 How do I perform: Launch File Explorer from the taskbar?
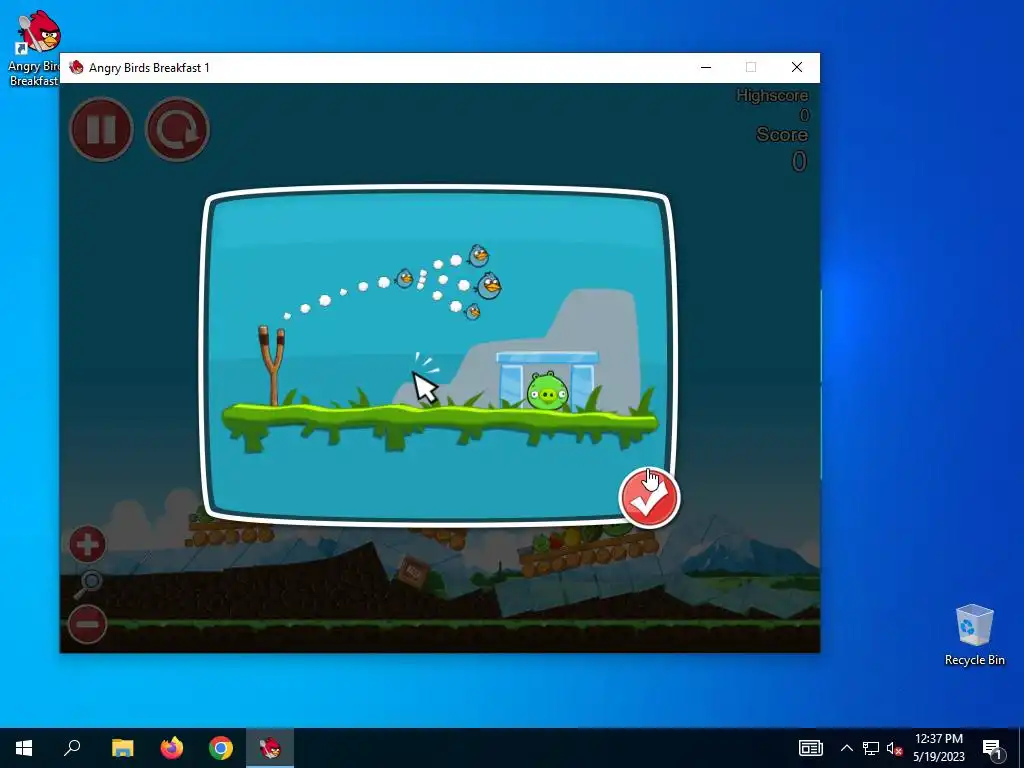tap(123, 748)
